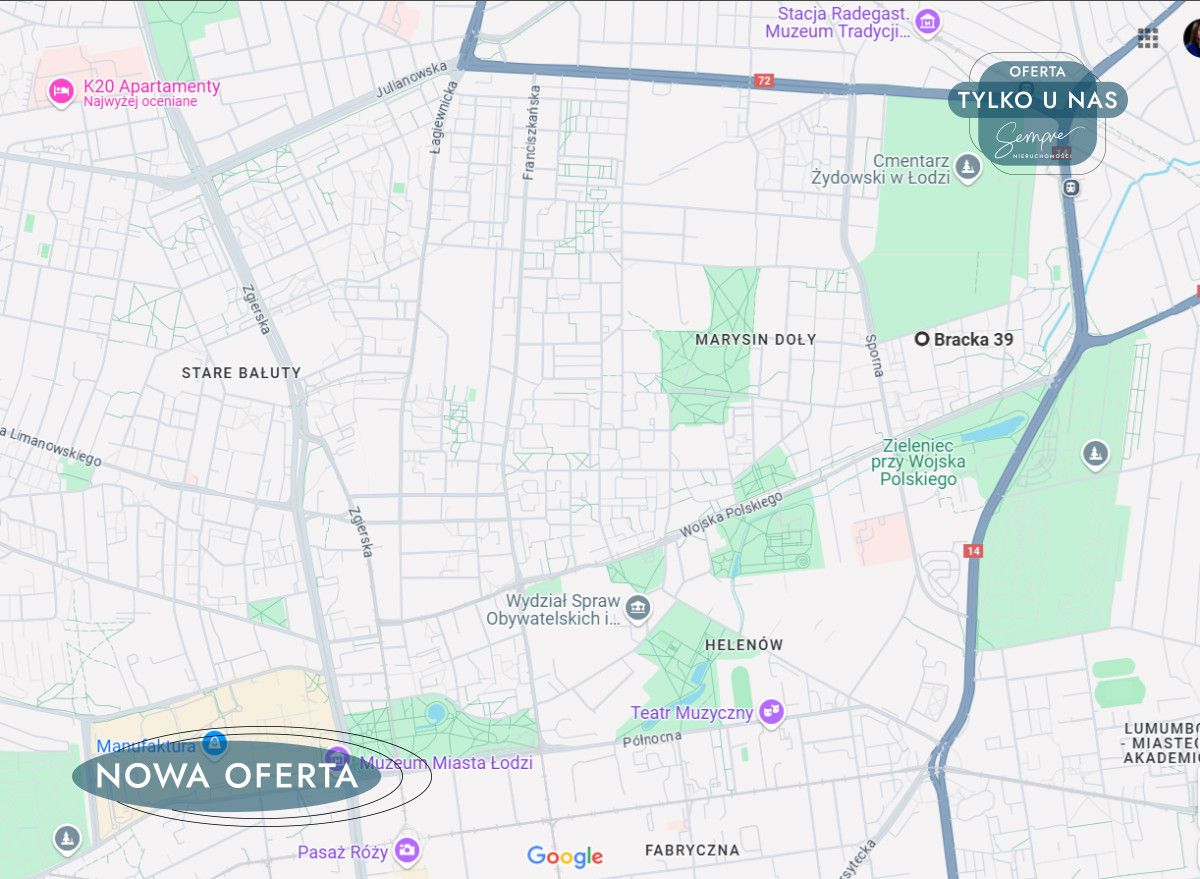This screenshot has width=1200, height=879.
Task: Select the Teatr Muzyczny venue icon
Action: [770, 712]
